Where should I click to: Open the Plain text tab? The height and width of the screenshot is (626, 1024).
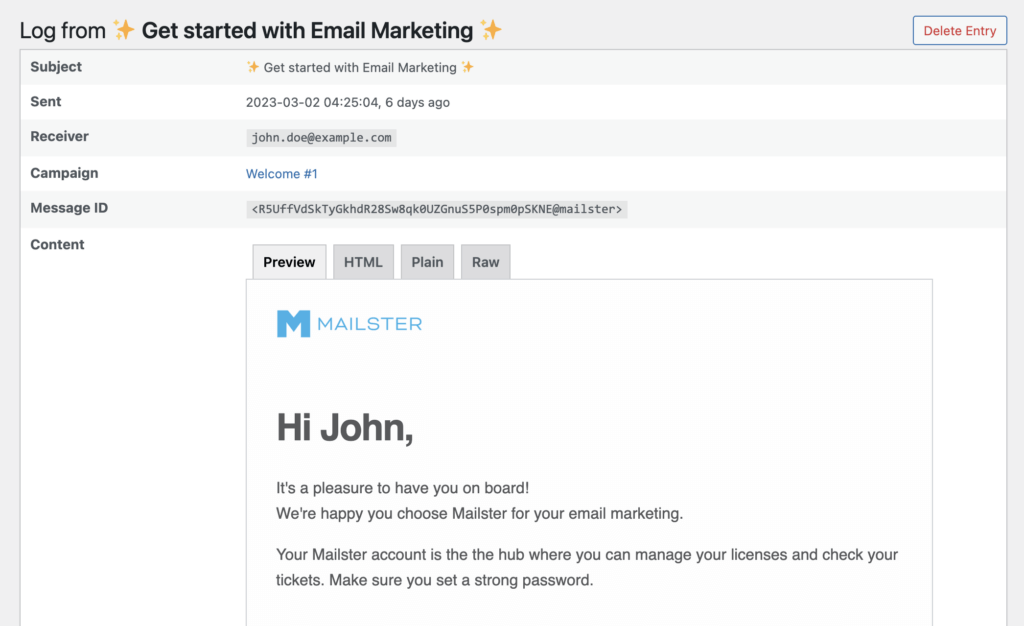(427, 262)
